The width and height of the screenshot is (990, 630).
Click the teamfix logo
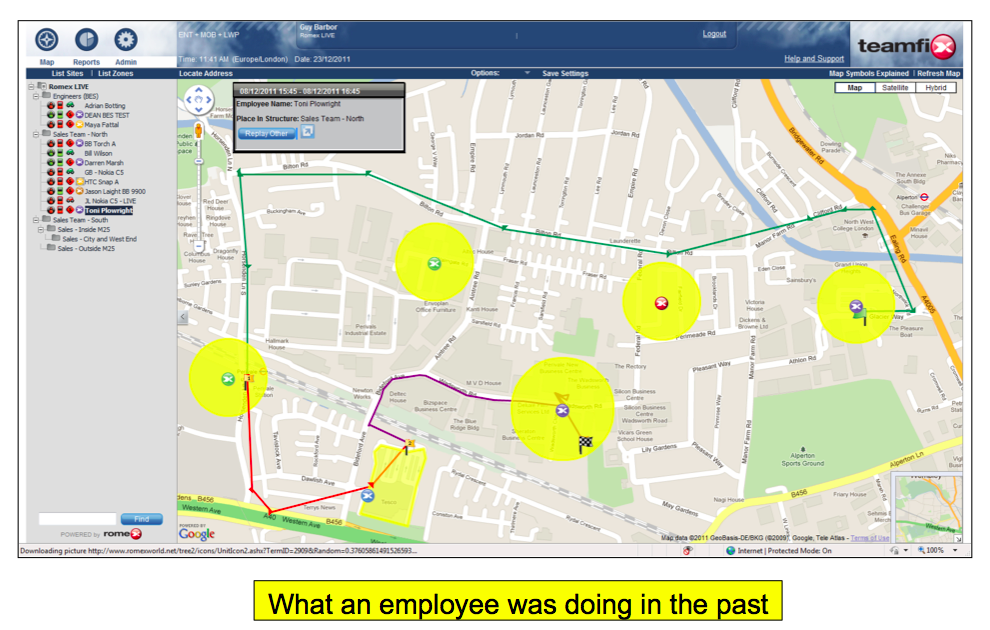[907, 46]
